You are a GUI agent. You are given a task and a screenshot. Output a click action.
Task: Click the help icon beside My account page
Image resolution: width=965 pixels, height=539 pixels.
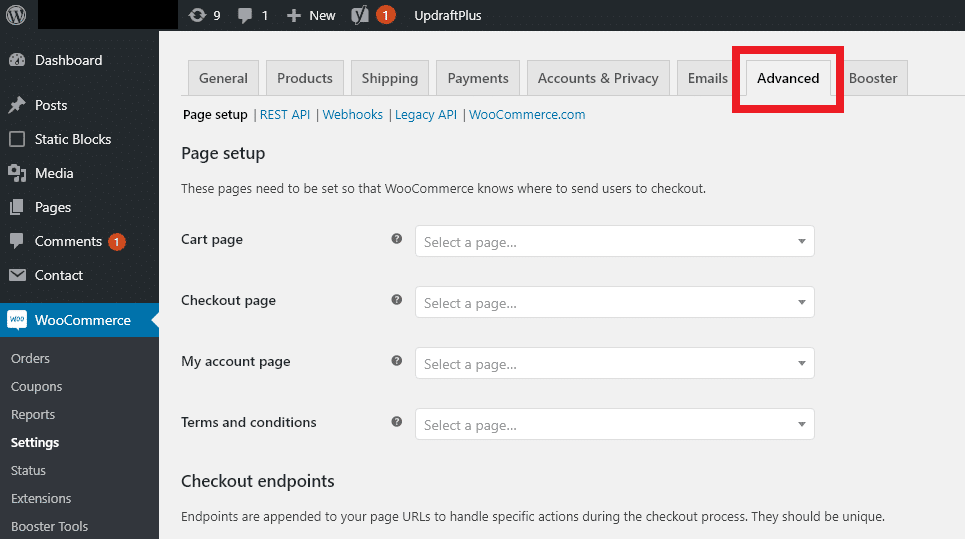click(x=397, y=361)
